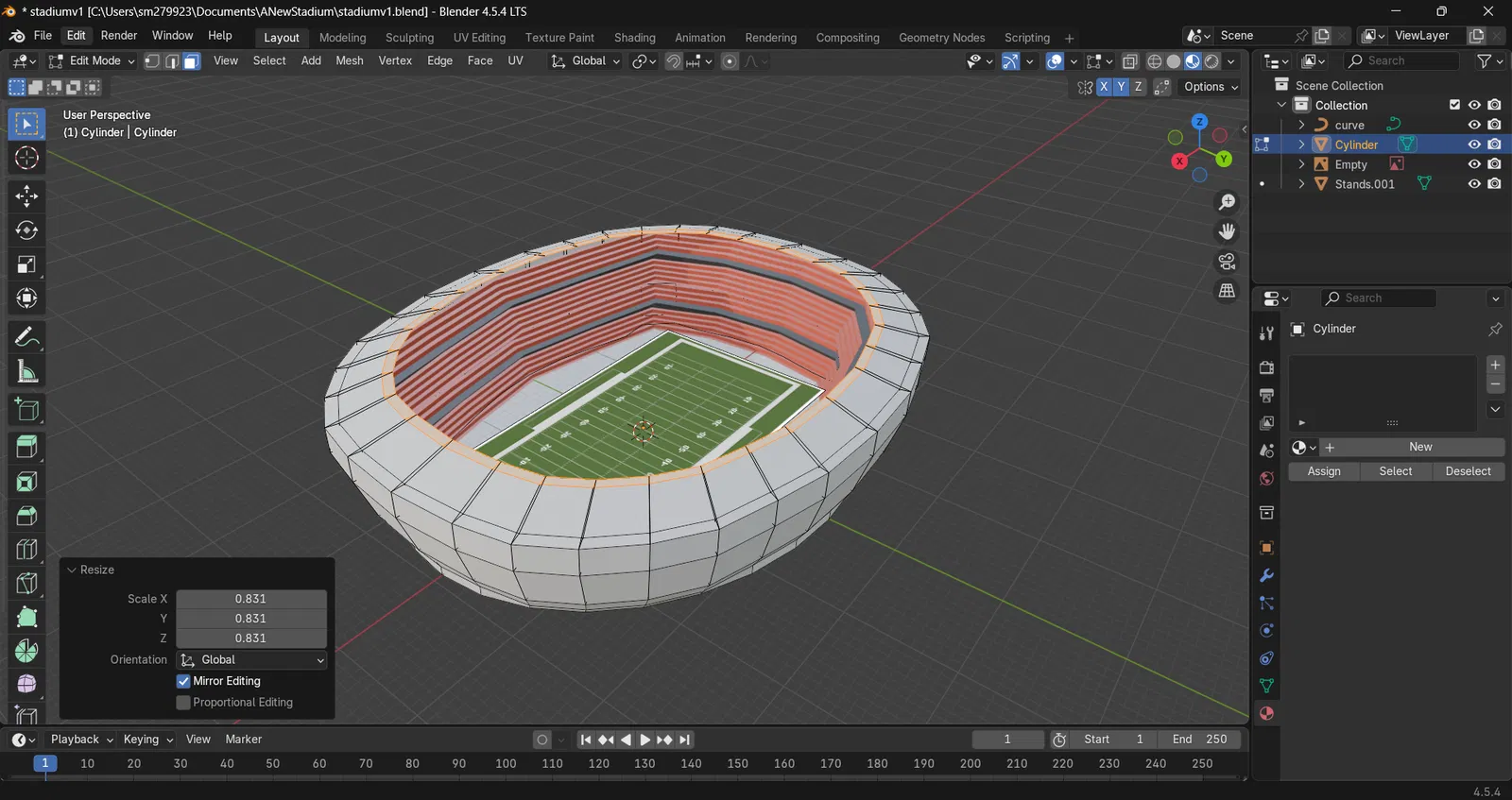The image size is (1512, 800).
Task: Select the Bevel tool
Action: pyautogui.click(x=26, y=516)
